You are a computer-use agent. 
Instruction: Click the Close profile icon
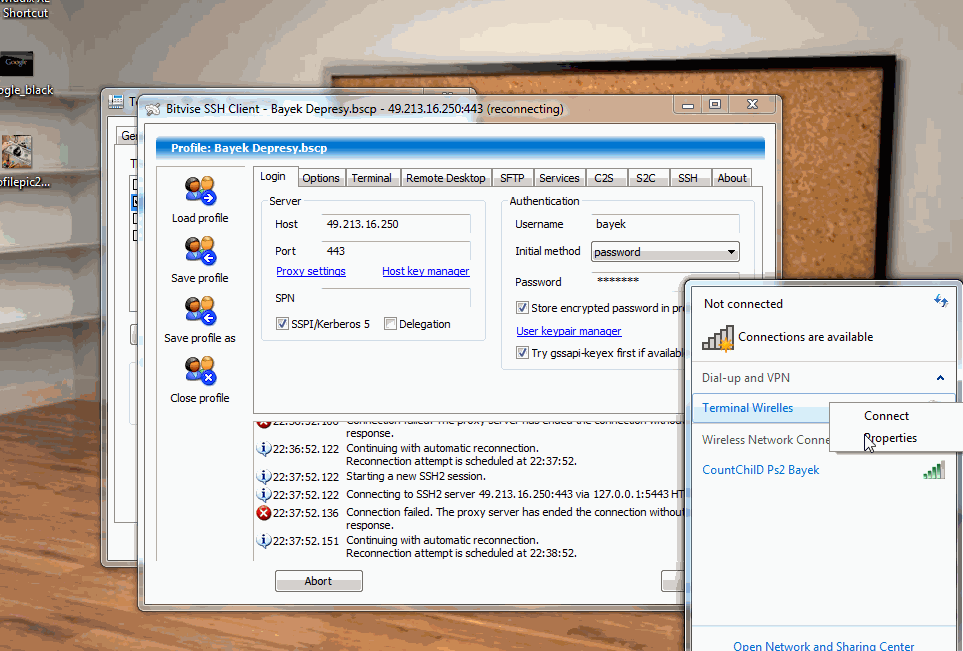[x=200, y=370]
